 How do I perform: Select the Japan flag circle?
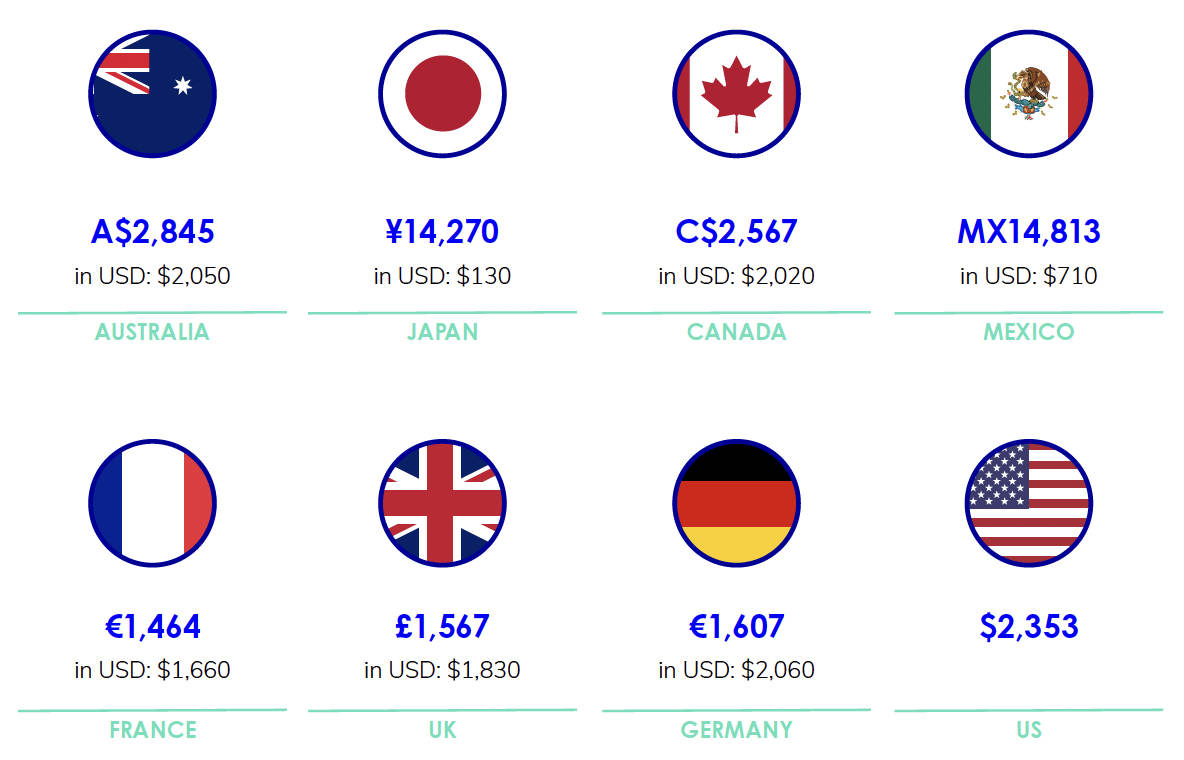pyautogui.click(x=442, y=94)
